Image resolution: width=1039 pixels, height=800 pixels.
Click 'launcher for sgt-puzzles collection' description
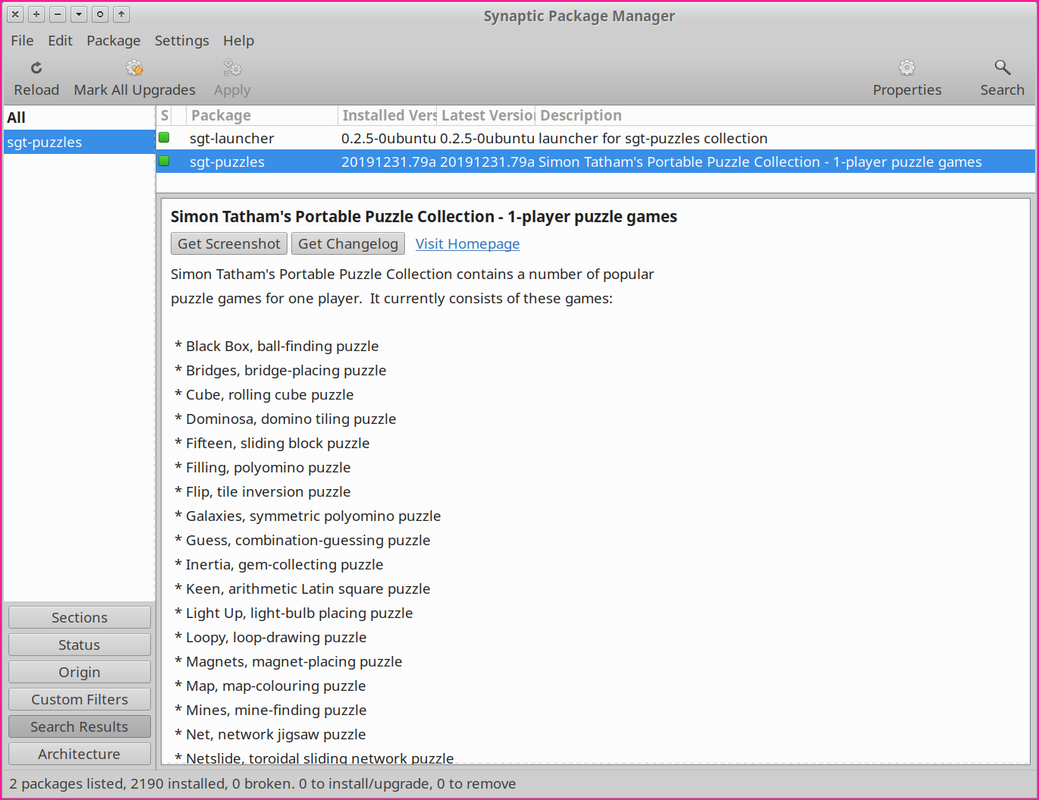click(x=653, y=138)
